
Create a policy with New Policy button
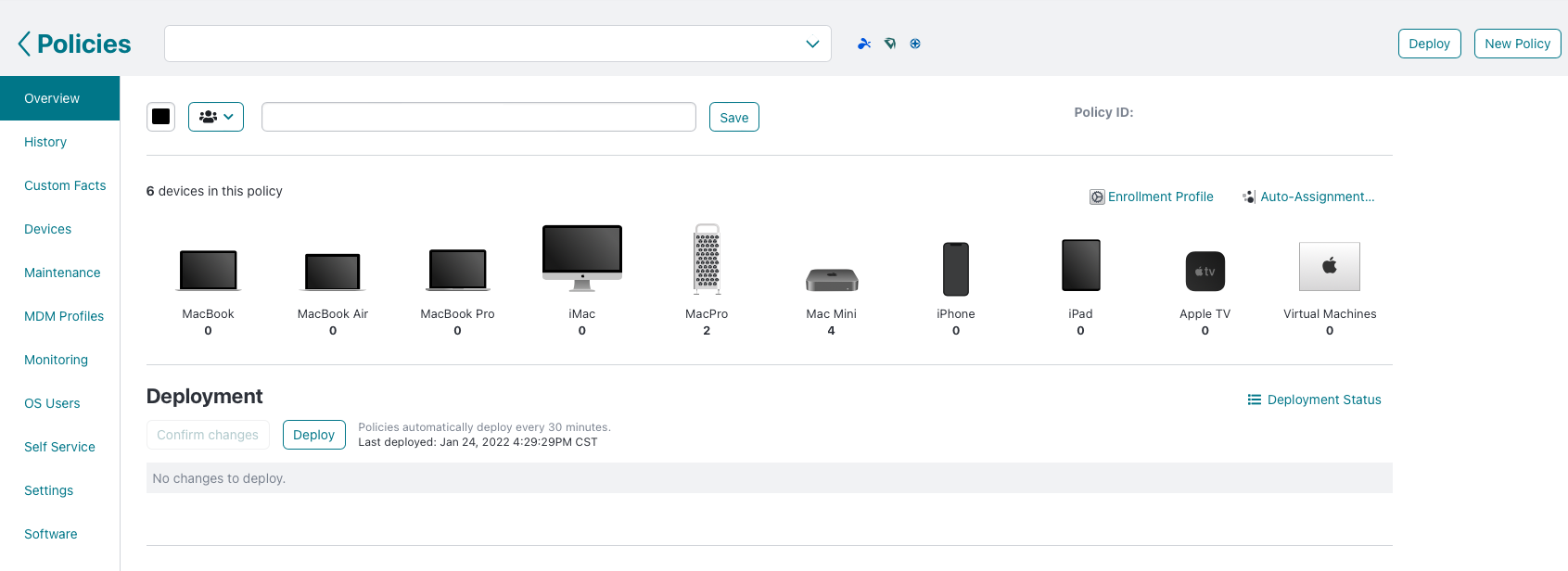(x=1518, y=44)
